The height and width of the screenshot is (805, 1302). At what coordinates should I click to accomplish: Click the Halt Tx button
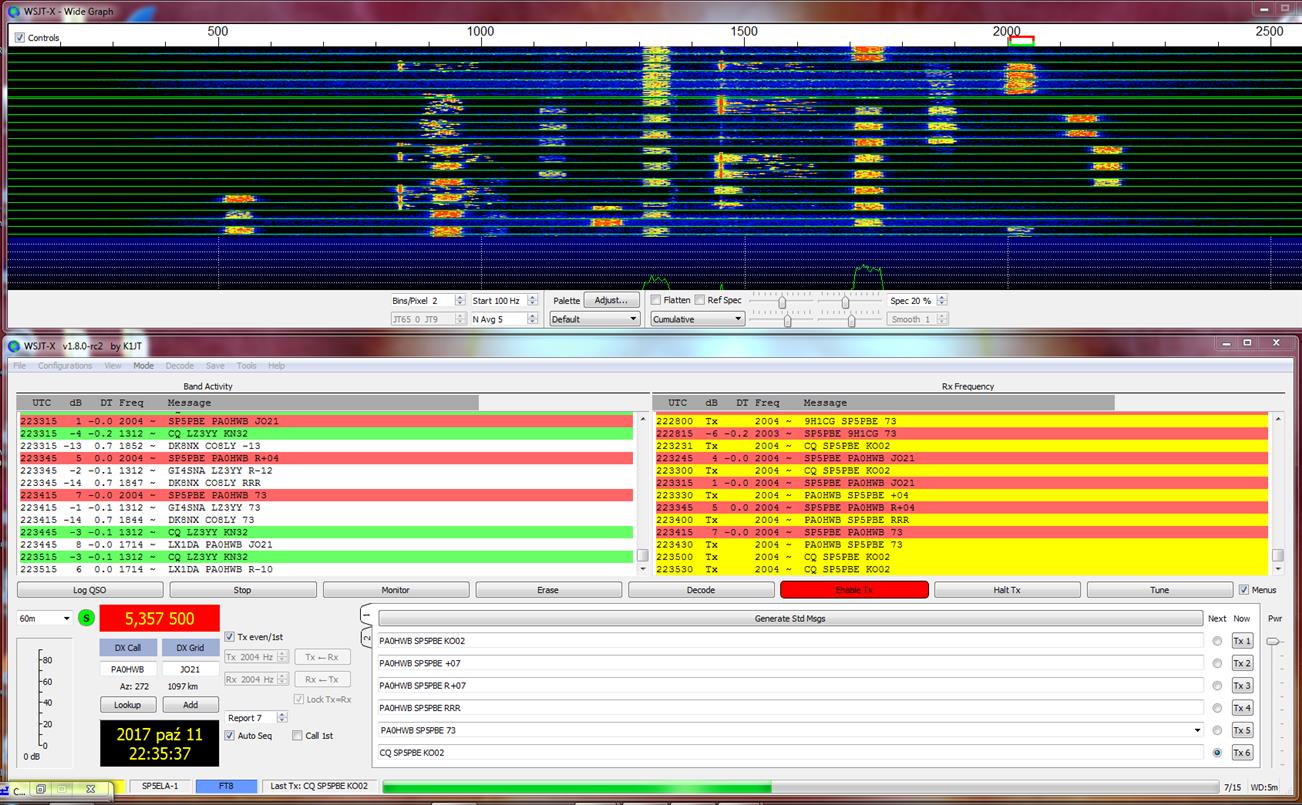pyautogui.click(x=1007, y=590)
